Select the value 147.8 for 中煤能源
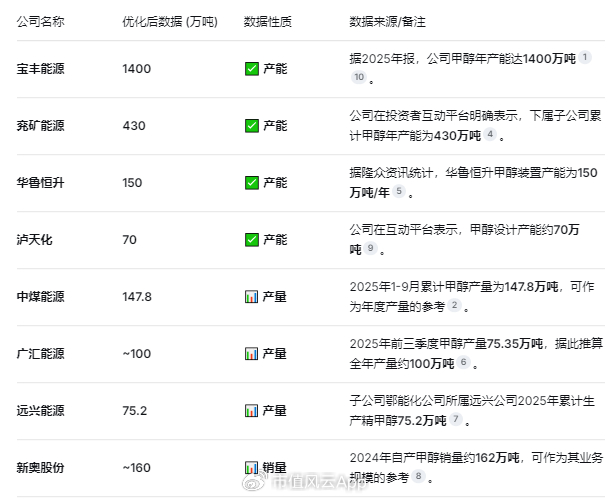612x499 pixels. coord(137,297)
